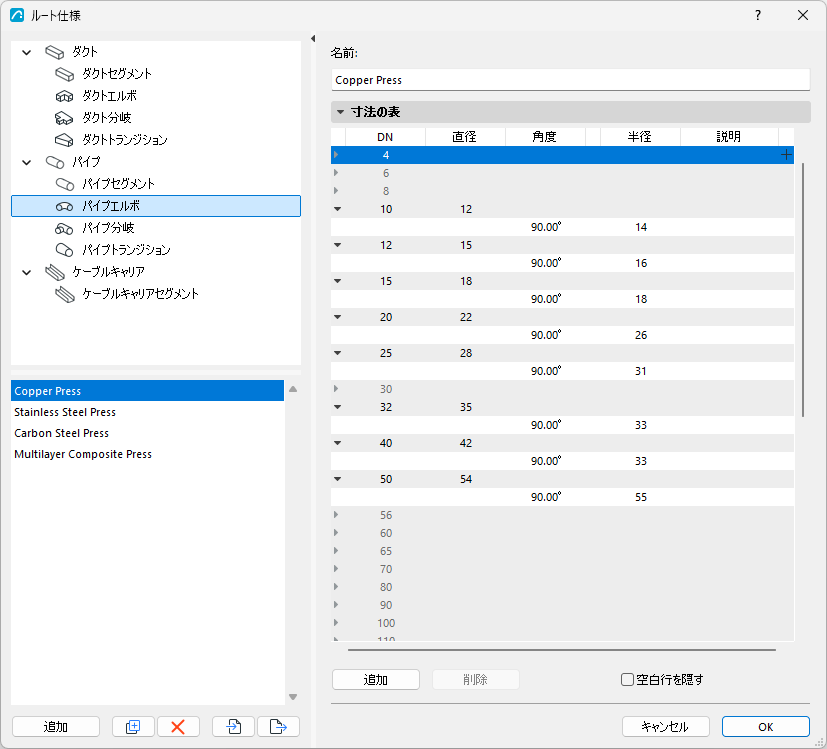This screenshot has height=749, width=827.
Task: Click the キャンセル button
Action: 666,726
